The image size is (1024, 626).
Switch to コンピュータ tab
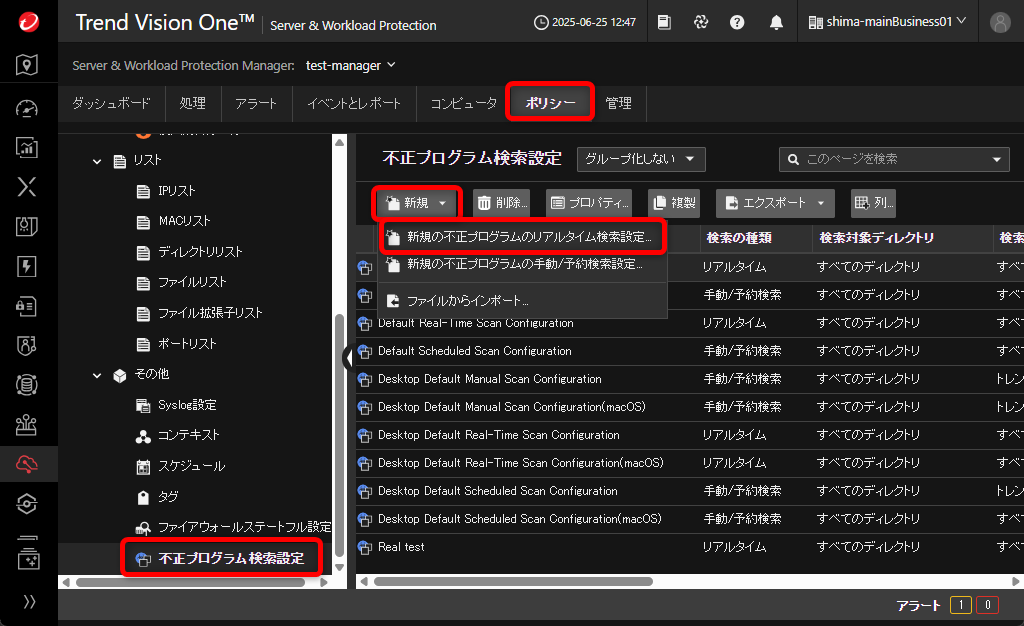pyautogui.click(x=463, y=103)
